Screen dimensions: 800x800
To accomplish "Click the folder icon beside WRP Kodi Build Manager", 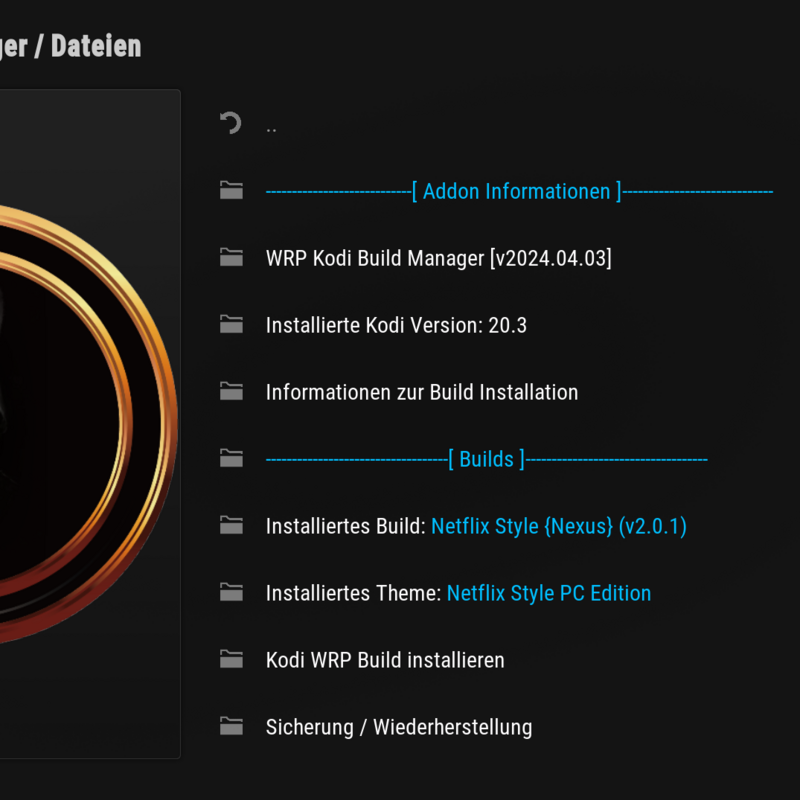I will [230, 257].
